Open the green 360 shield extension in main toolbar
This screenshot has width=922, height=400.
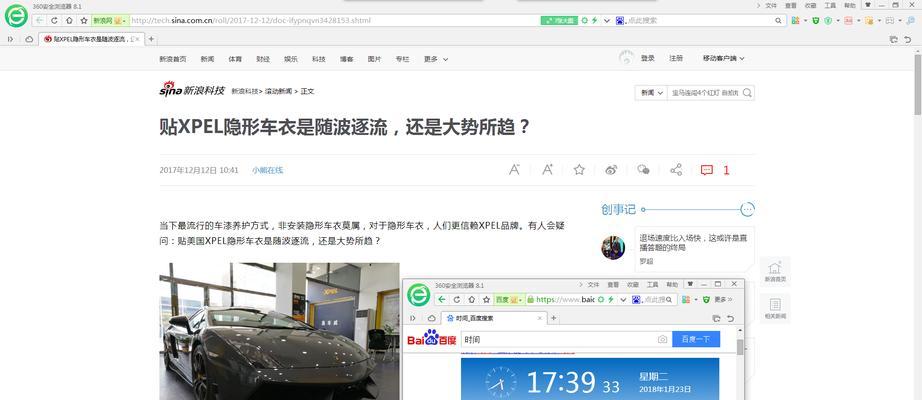pos(816,20)
